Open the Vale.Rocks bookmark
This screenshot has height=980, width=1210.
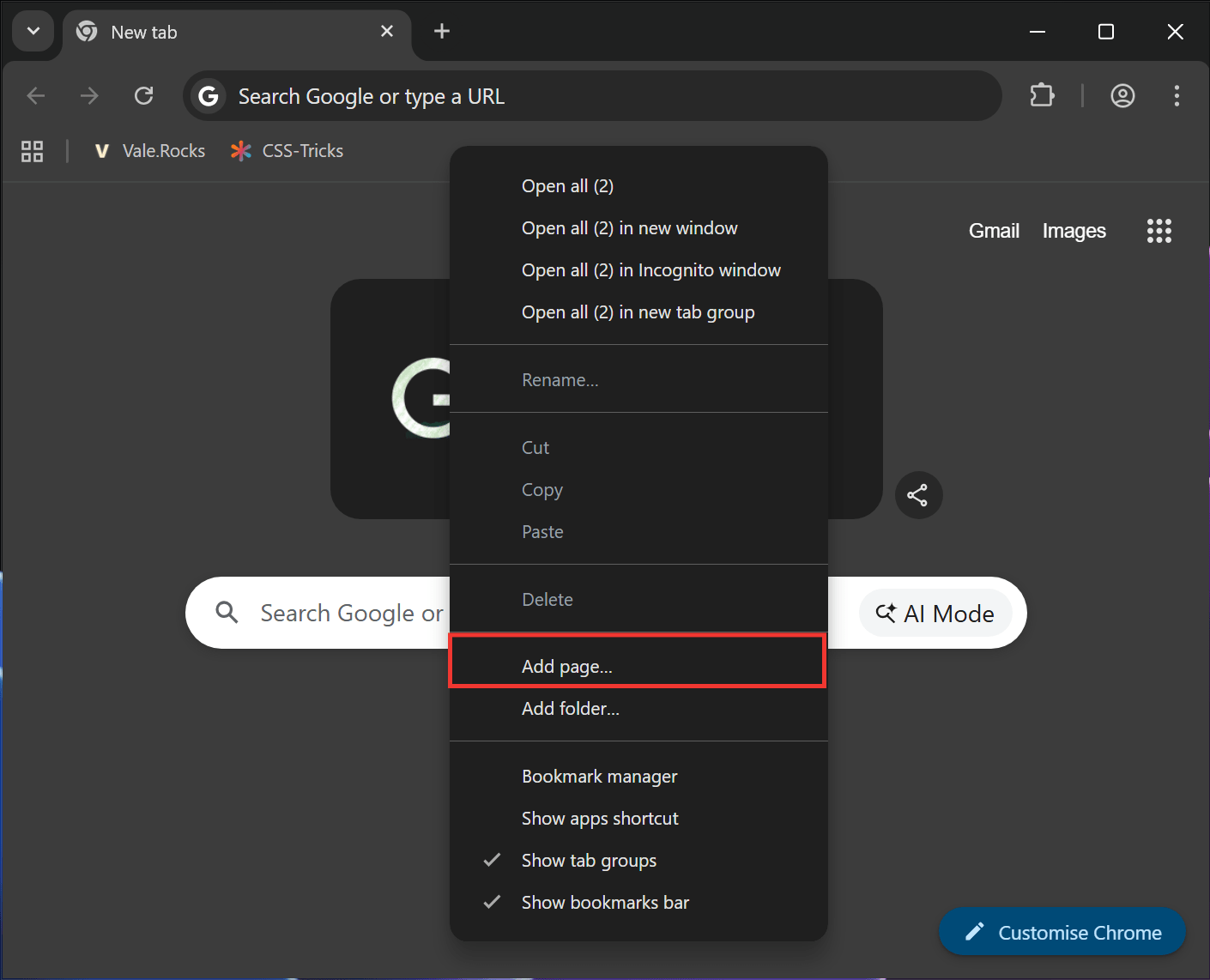(x=149, y=150)
